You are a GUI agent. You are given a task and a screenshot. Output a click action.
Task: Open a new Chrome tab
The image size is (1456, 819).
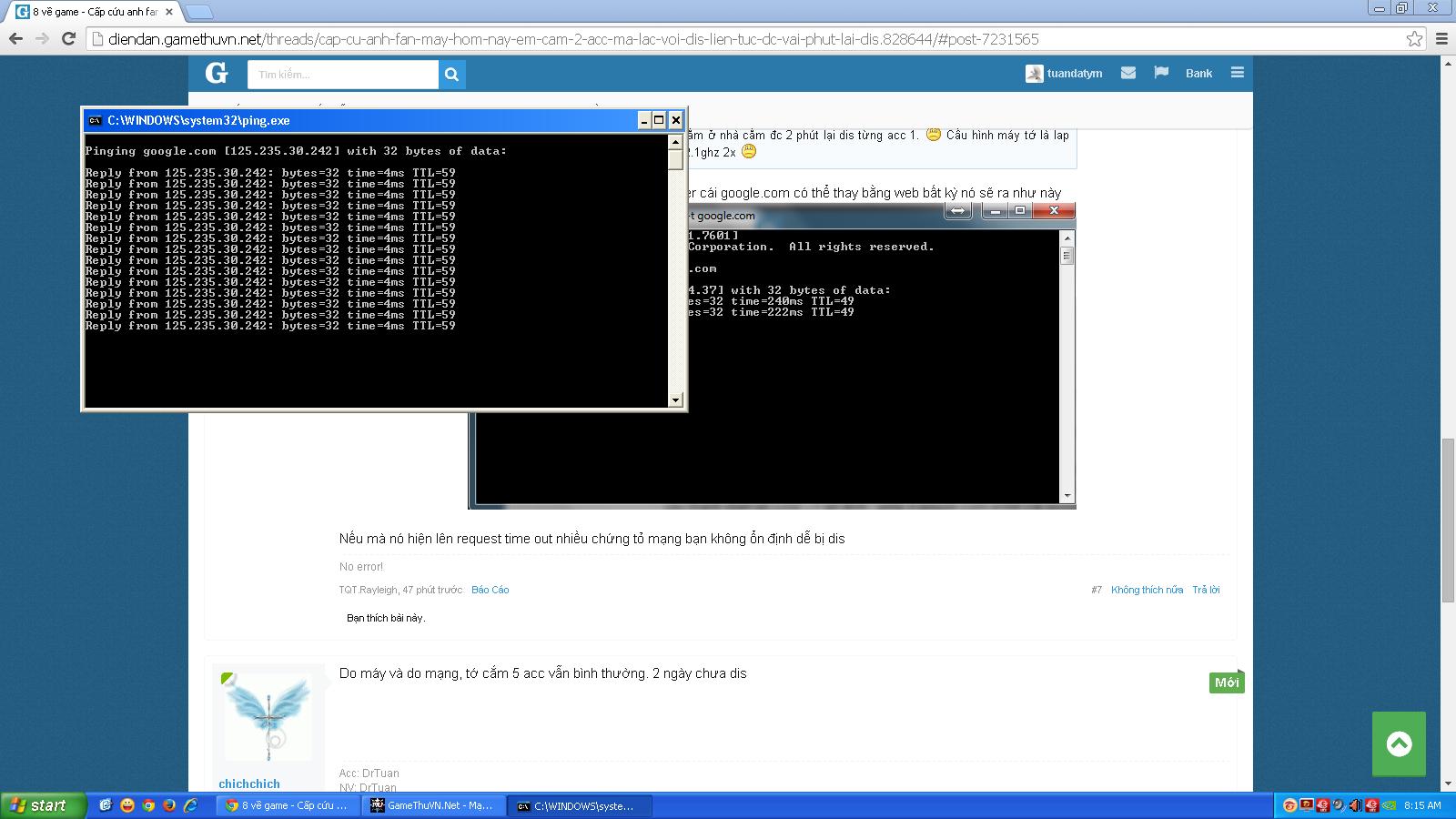[198, 12]
